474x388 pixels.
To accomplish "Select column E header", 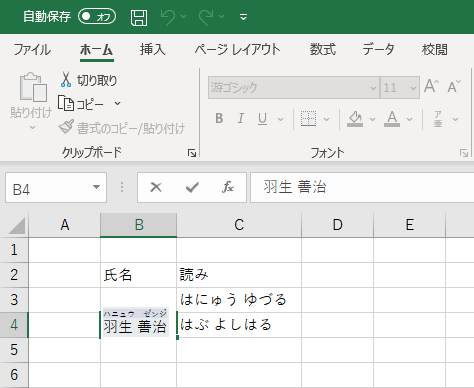I will (410, 225).
